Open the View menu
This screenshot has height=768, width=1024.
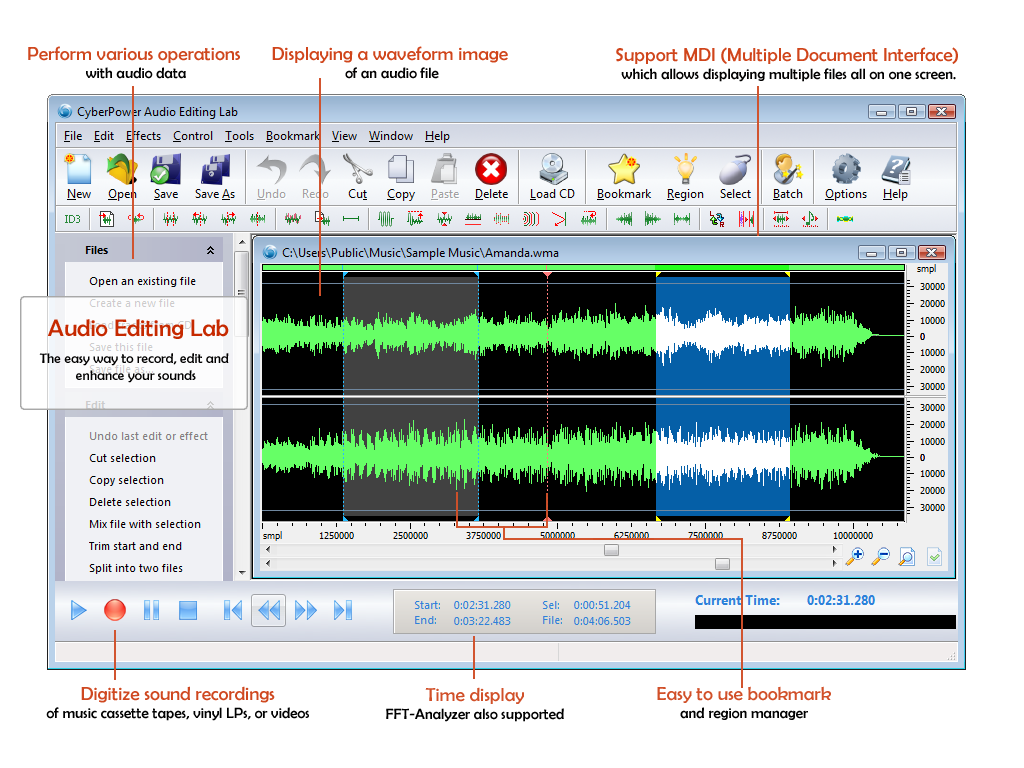tap(344, 136)
